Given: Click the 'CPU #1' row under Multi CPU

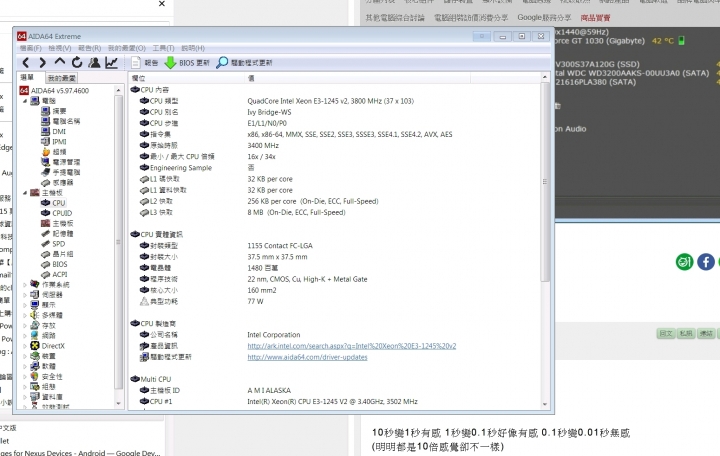Looking at the screenshot, I should coord(336,401).
